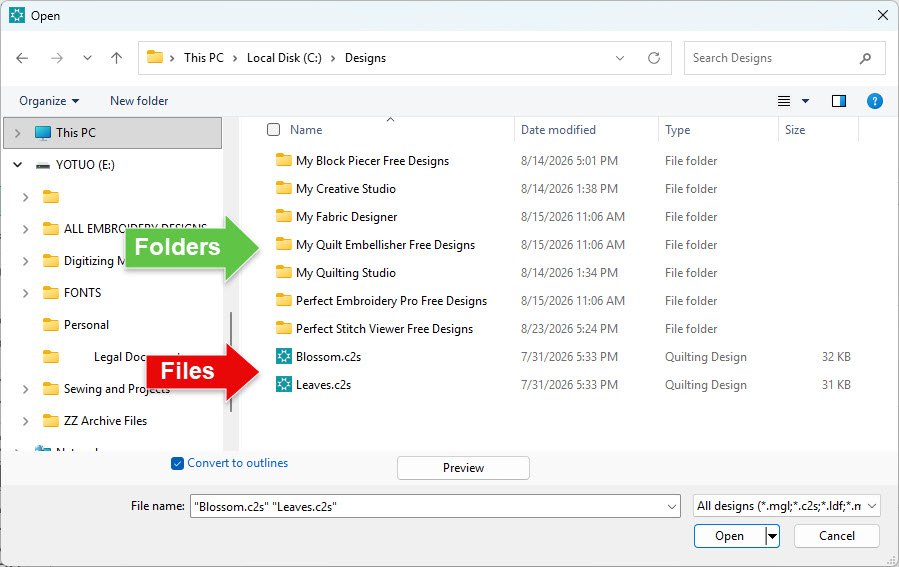Sort by the Name column header
Screen dimensions: 899x567
(306, 130)
